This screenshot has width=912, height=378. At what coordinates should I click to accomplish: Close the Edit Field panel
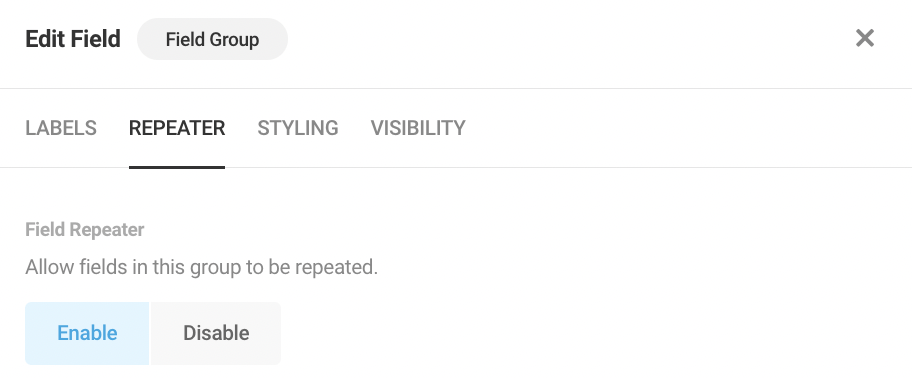pos(865,38)
